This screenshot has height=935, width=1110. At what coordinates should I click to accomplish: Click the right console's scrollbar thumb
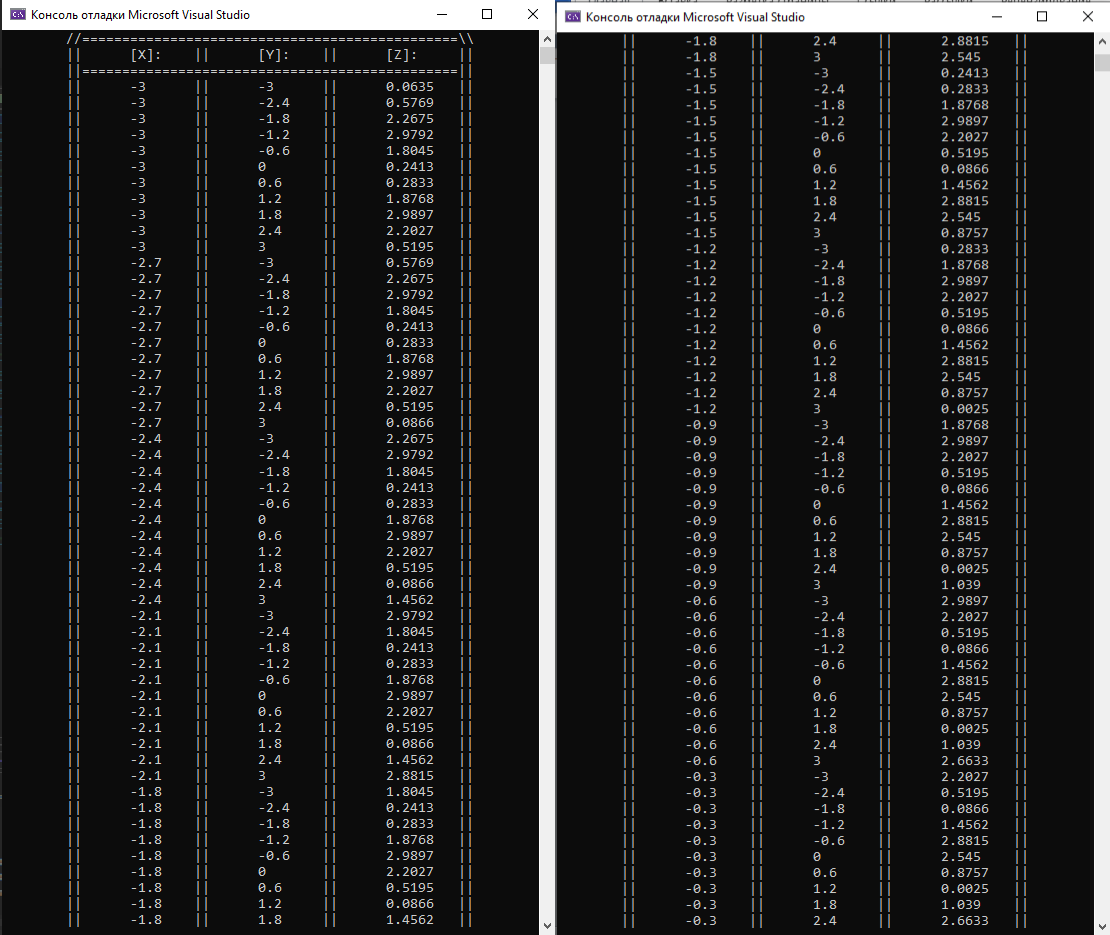point(1102,63)
